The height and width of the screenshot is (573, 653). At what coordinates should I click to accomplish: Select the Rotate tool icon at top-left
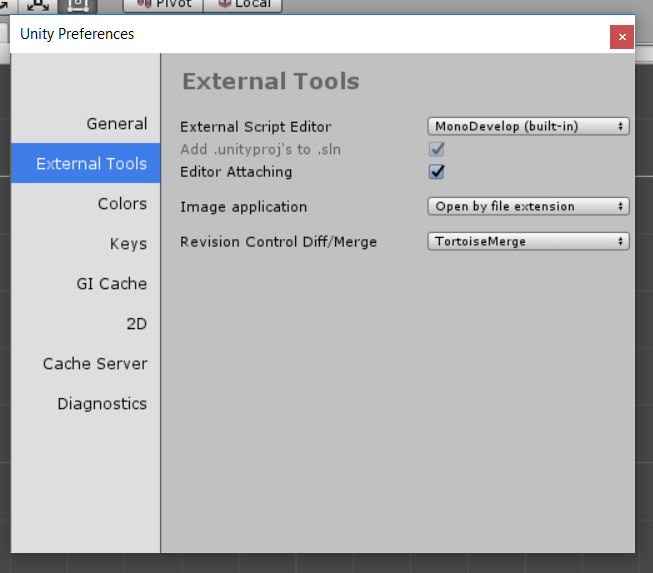pyautogui.click(x=7, y=5)
